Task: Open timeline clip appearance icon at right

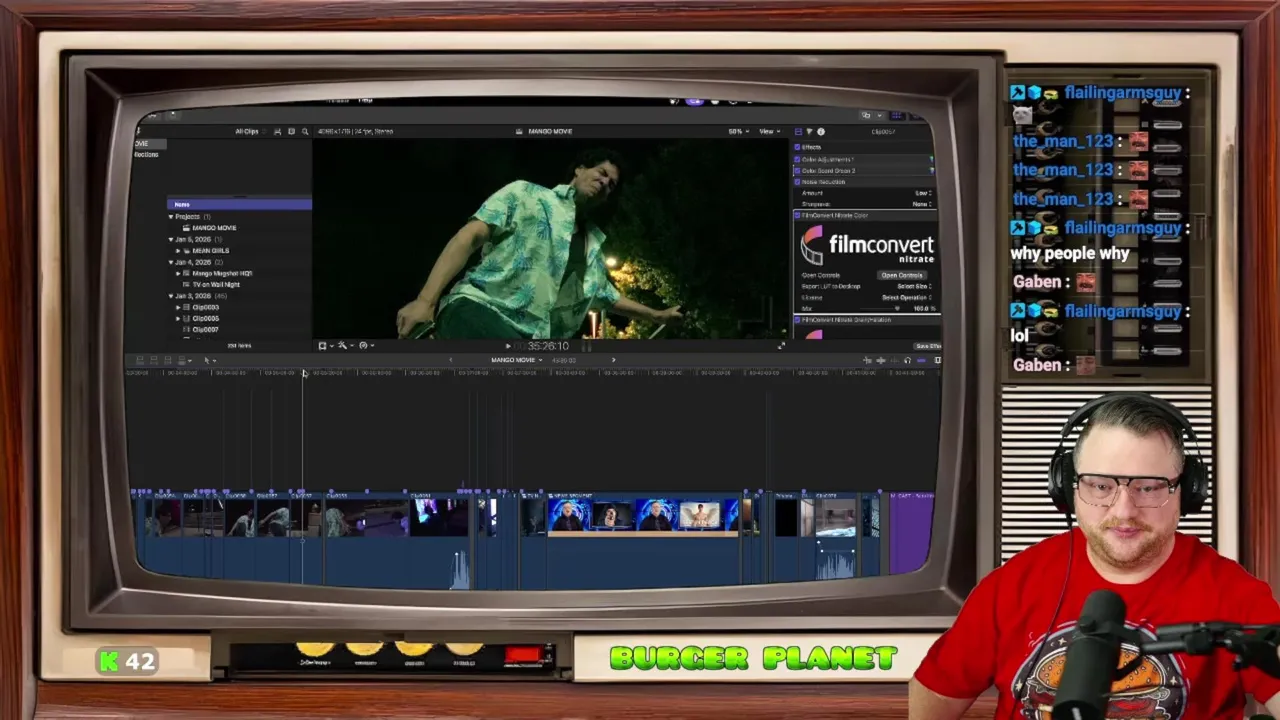Action: [937, 360]
